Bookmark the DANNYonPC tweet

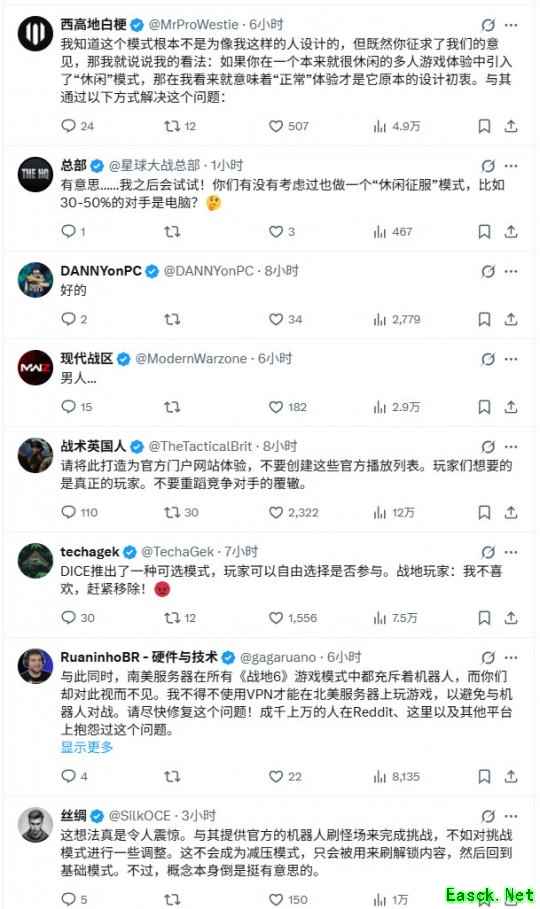coord(484,319)
